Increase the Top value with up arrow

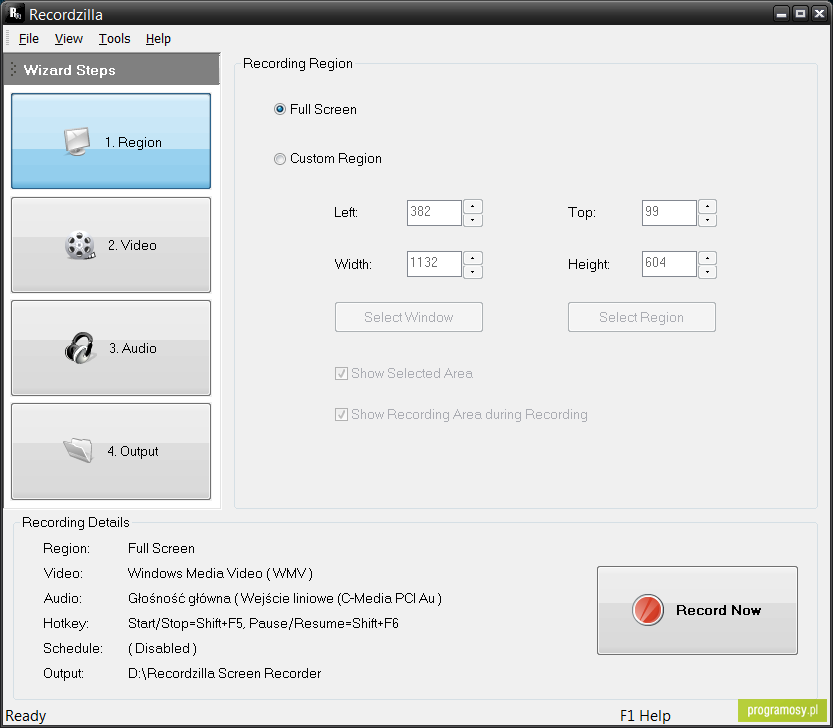707,206
